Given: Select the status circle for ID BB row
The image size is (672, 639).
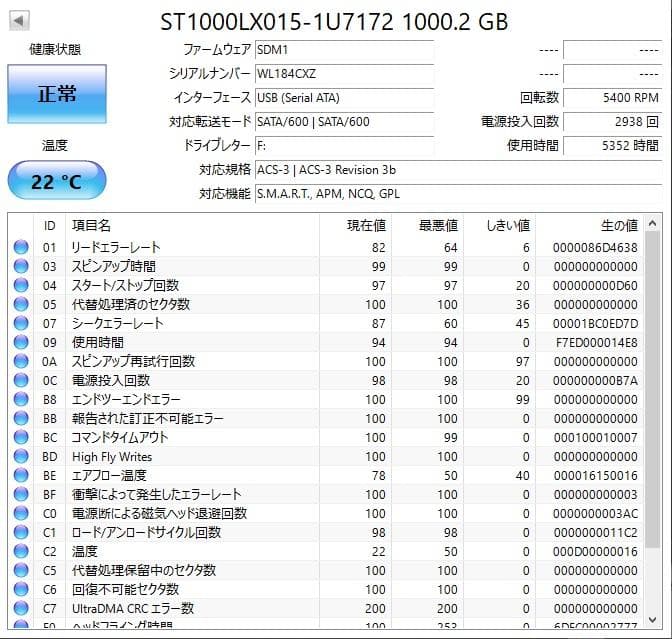Looking at the screenshot, I should coord(21,418).
